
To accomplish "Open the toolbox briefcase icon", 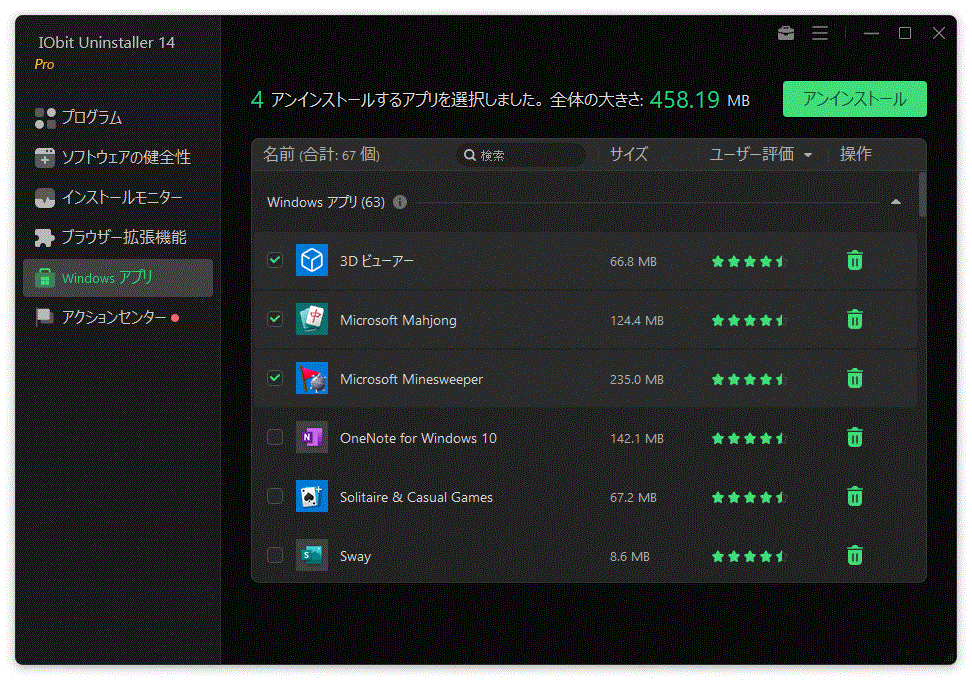I will [x=785, y=33].
